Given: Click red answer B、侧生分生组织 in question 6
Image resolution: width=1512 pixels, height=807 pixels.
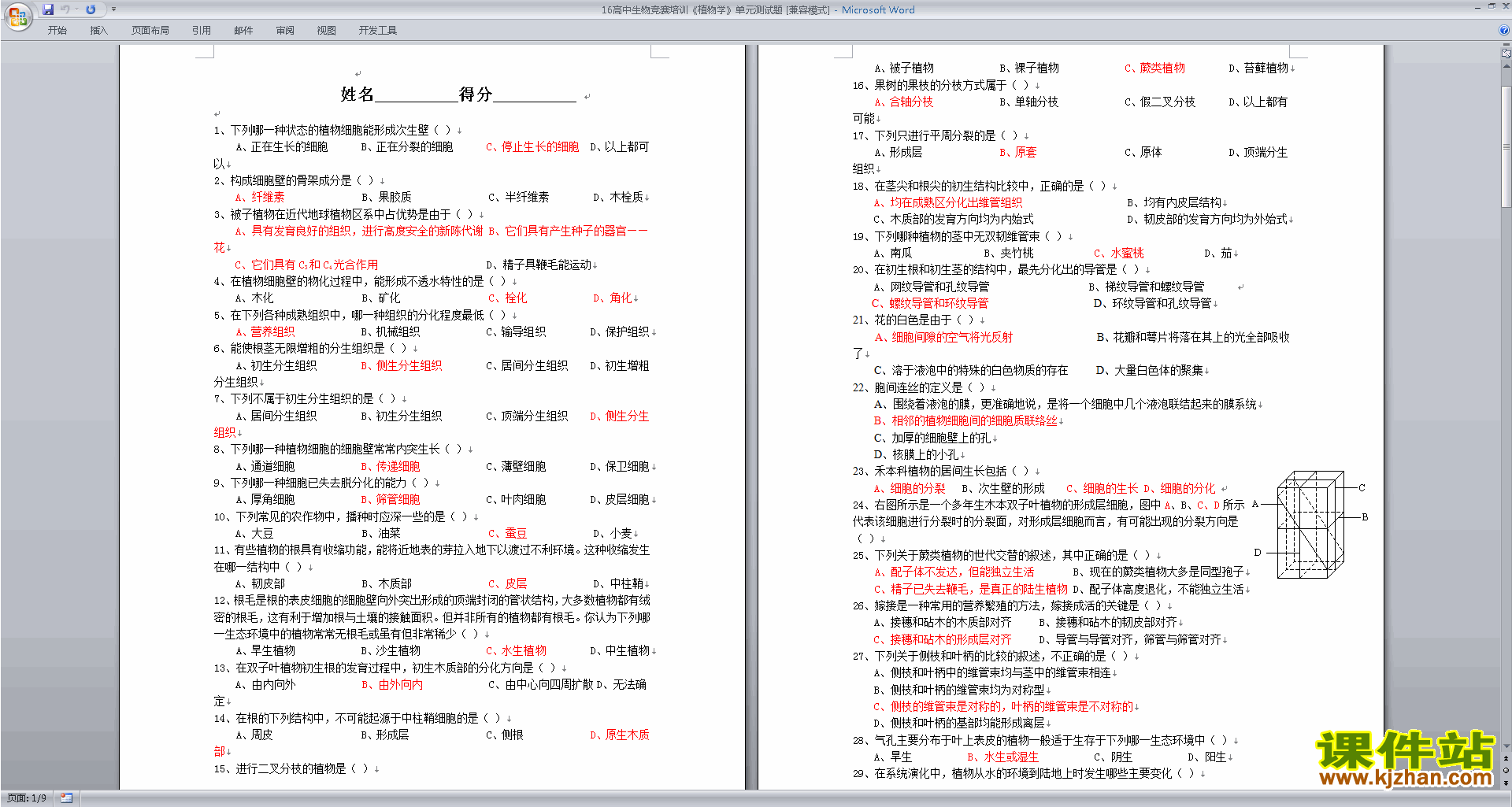Looking at the screenshot, I should coord(402,366).
